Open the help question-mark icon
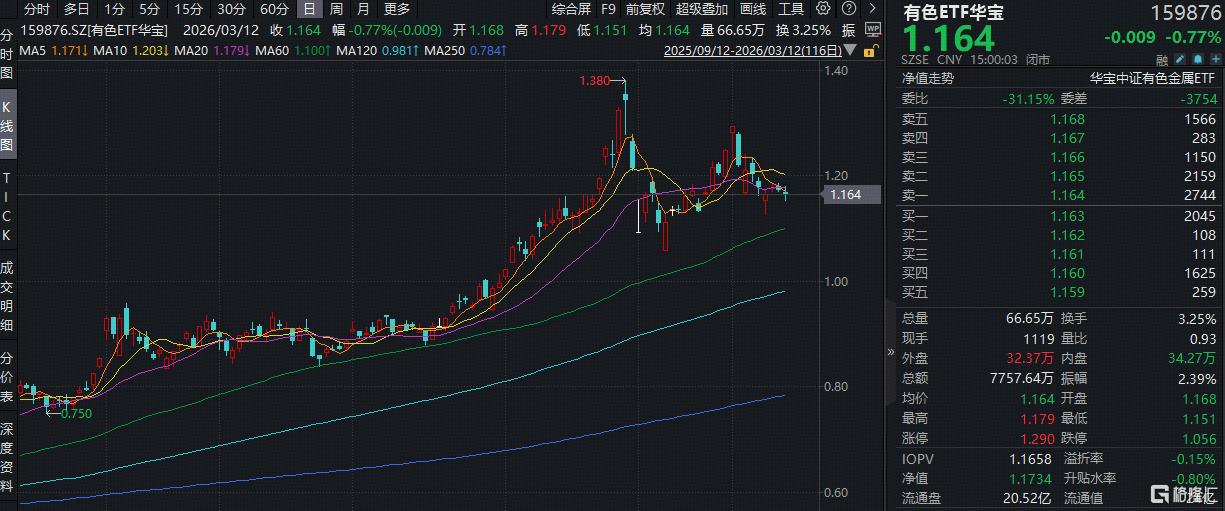The width and height of the screenshot is (1225, 511). point(849,8)
